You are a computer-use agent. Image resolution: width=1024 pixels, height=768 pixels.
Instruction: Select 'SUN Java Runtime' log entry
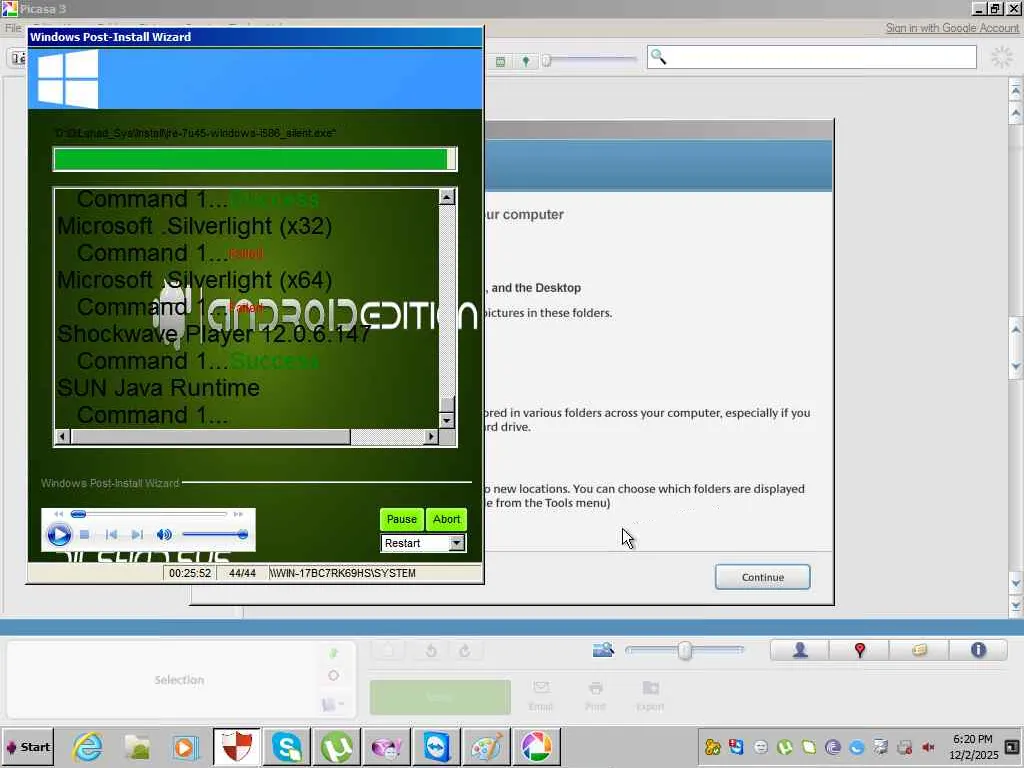tap(158, 388)
